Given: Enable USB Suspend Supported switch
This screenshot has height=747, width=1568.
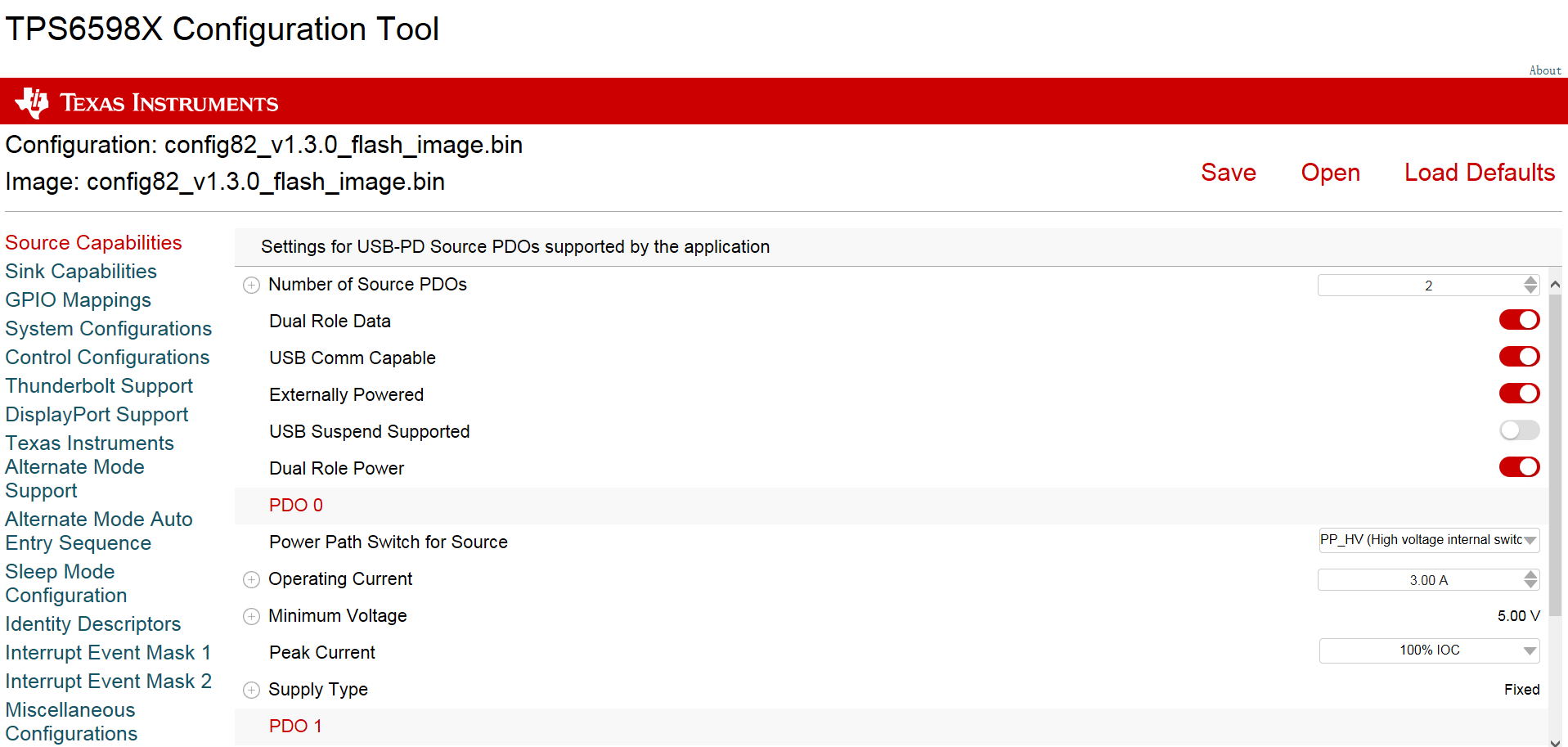Looking at the screenshot, I should [1519, 430].
